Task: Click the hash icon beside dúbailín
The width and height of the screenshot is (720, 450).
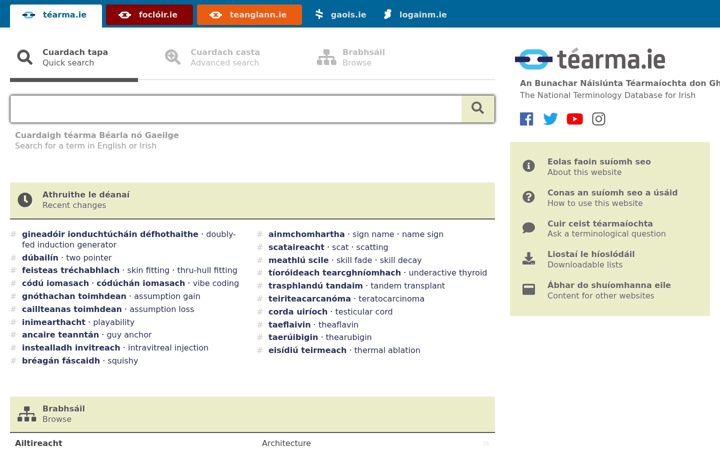Action: click(x=13, y=258)
